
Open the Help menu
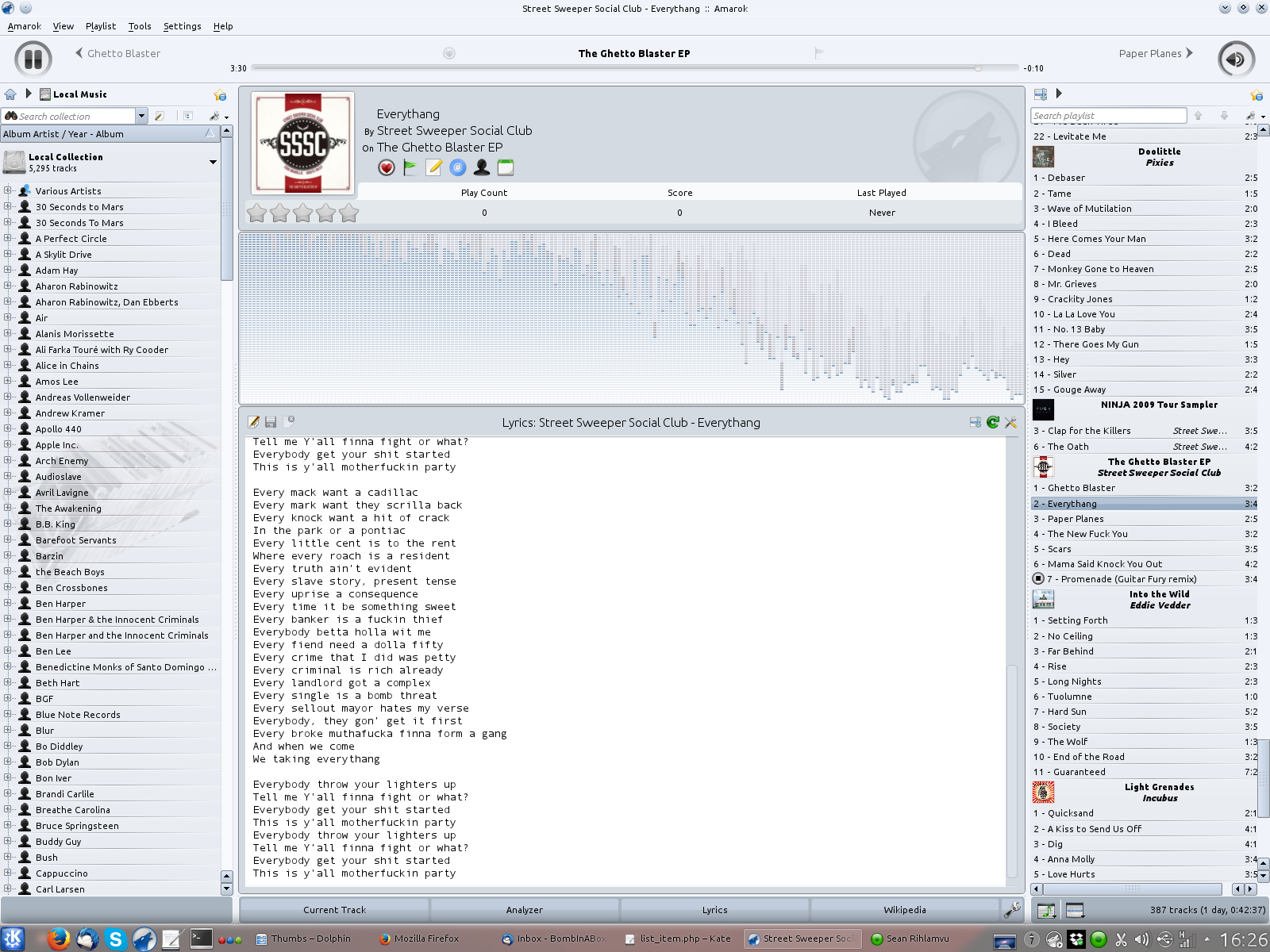click(x=223, y=26)
